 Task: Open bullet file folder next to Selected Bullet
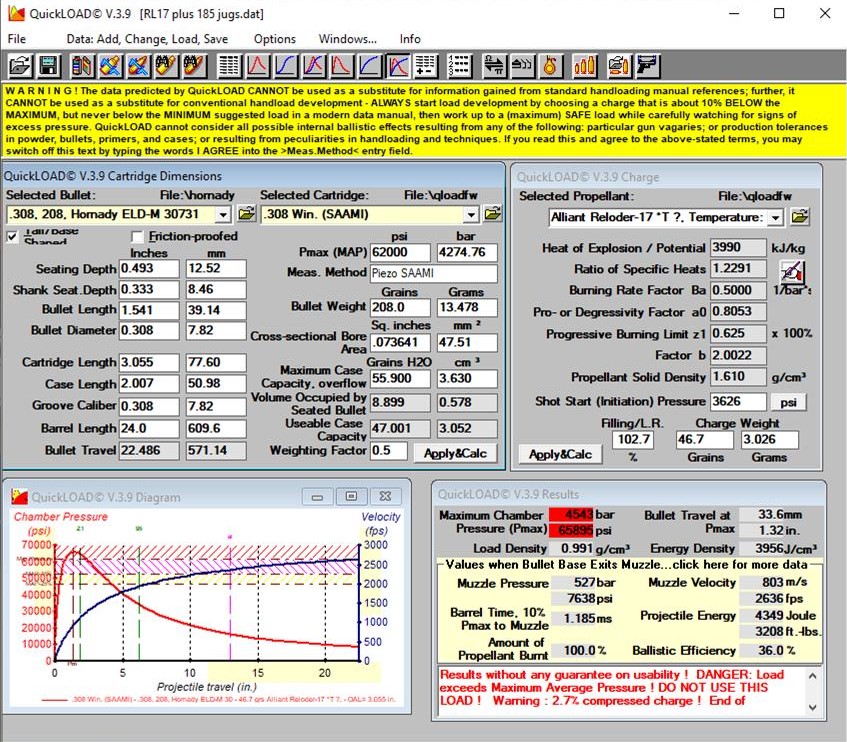coord(246,214)
